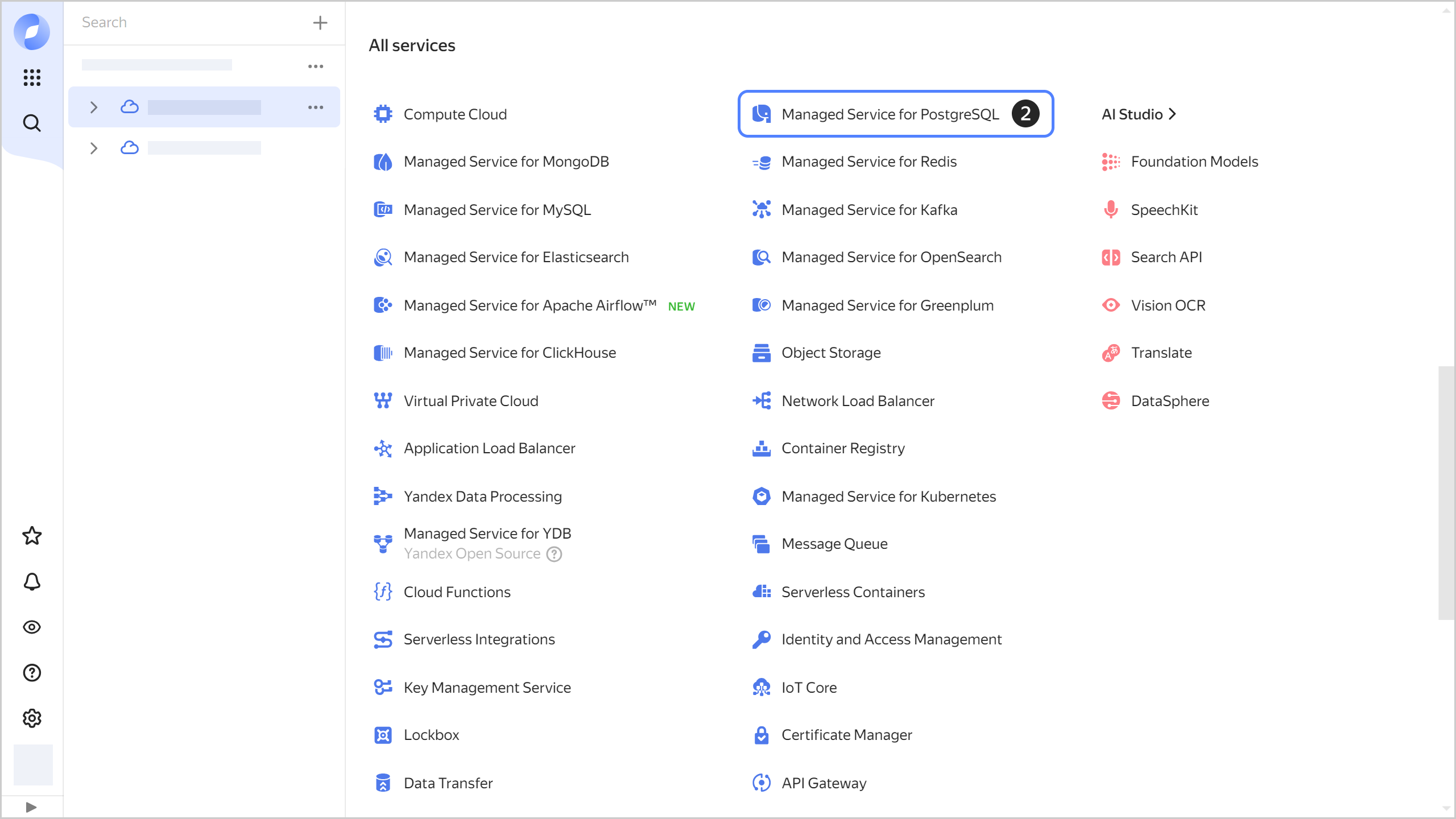The image size is (1456, 819).
Task: Open the all services grid icon
Action: [32, 77]
